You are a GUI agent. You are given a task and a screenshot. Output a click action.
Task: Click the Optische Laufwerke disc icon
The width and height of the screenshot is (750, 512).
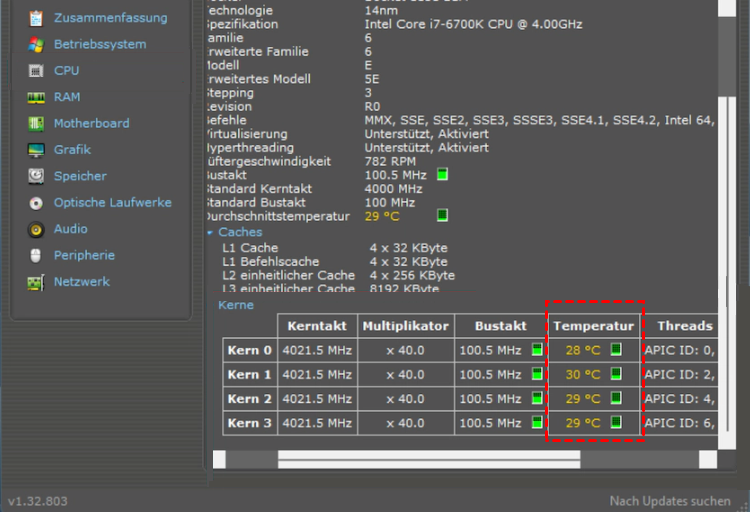[36, 203]
